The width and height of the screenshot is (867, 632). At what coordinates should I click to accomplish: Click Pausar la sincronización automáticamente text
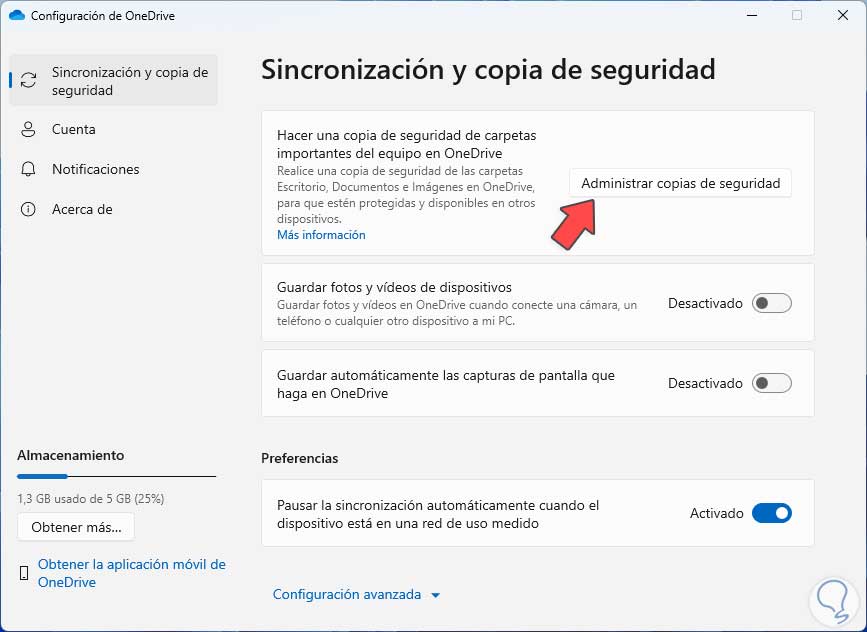click(x=438, y=514)
